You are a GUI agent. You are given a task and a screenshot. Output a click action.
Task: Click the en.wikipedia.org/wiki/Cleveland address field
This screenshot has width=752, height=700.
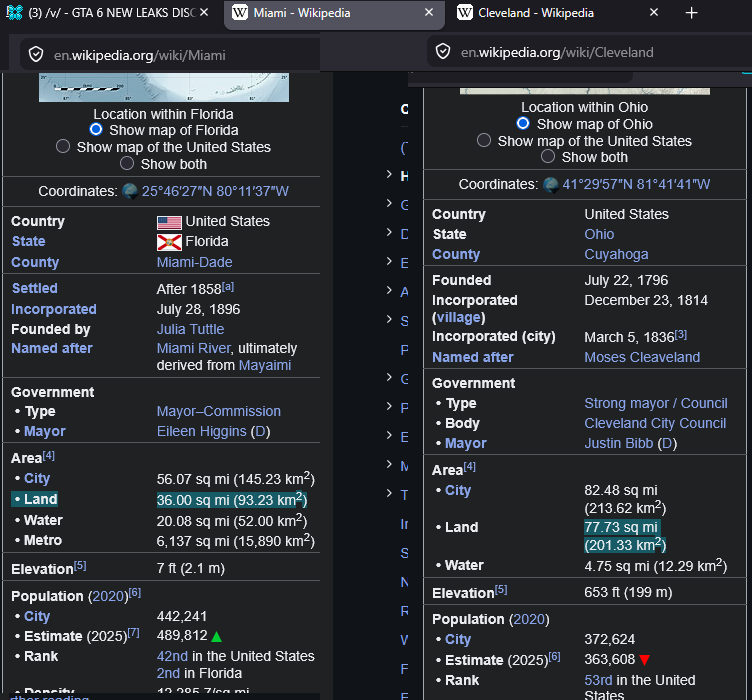(x=589, y=52)
